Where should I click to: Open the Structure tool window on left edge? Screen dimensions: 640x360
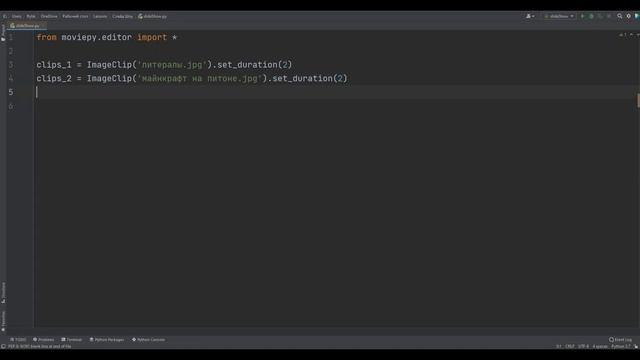(3, 292)
